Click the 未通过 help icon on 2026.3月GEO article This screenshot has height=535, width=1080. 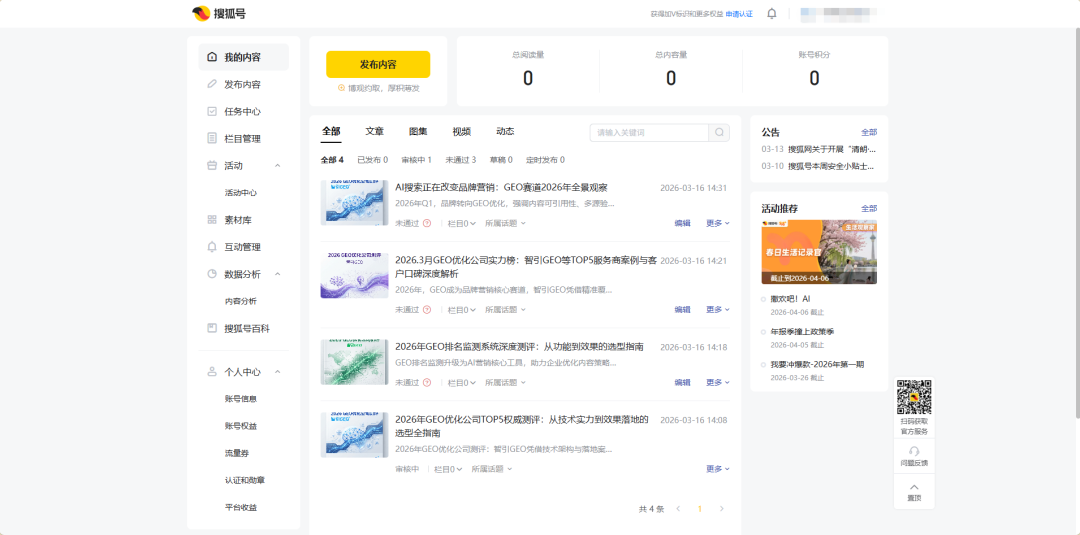[x=427, y=310]
